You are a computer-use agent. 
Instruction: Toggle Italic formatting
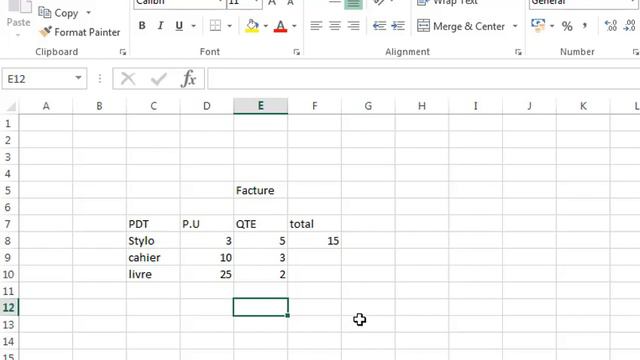160,26
